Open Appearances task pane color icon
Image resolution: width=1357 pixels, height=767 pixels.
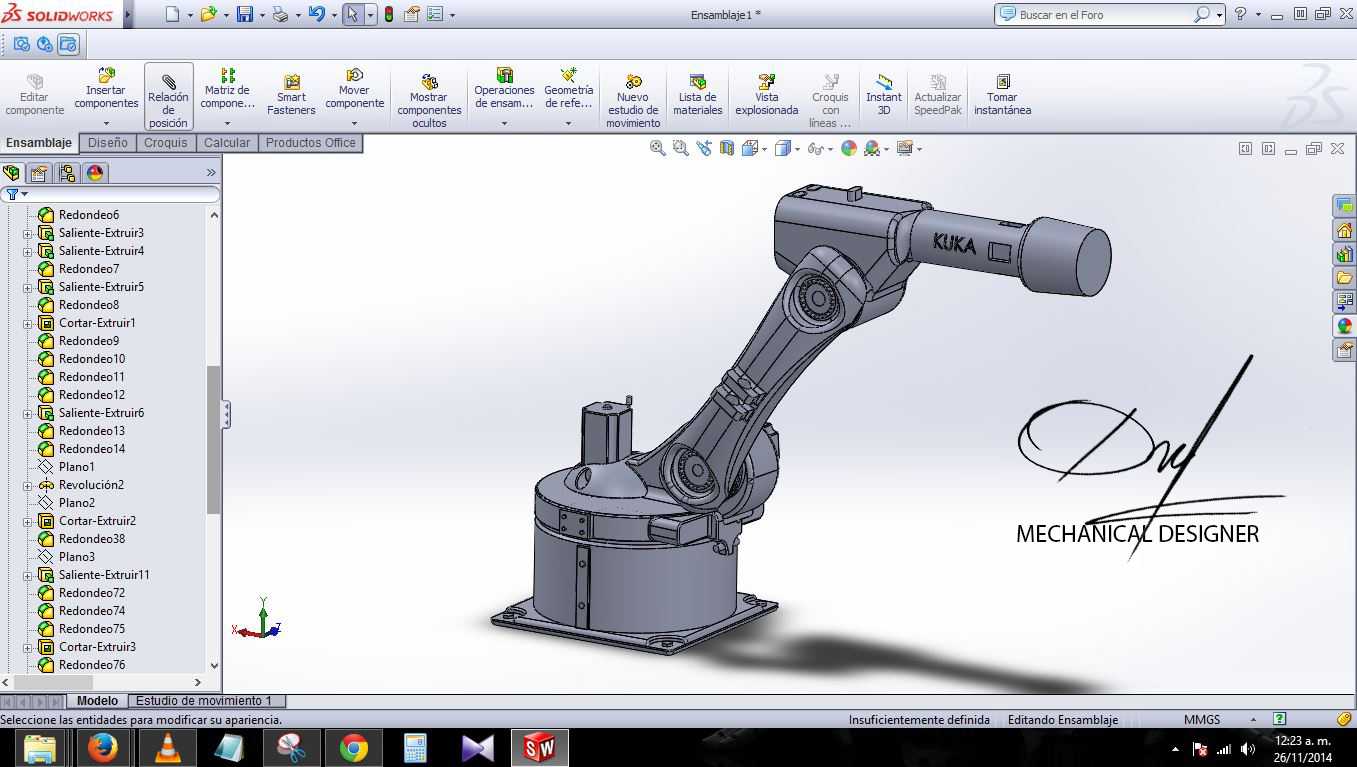(1344, 326)
